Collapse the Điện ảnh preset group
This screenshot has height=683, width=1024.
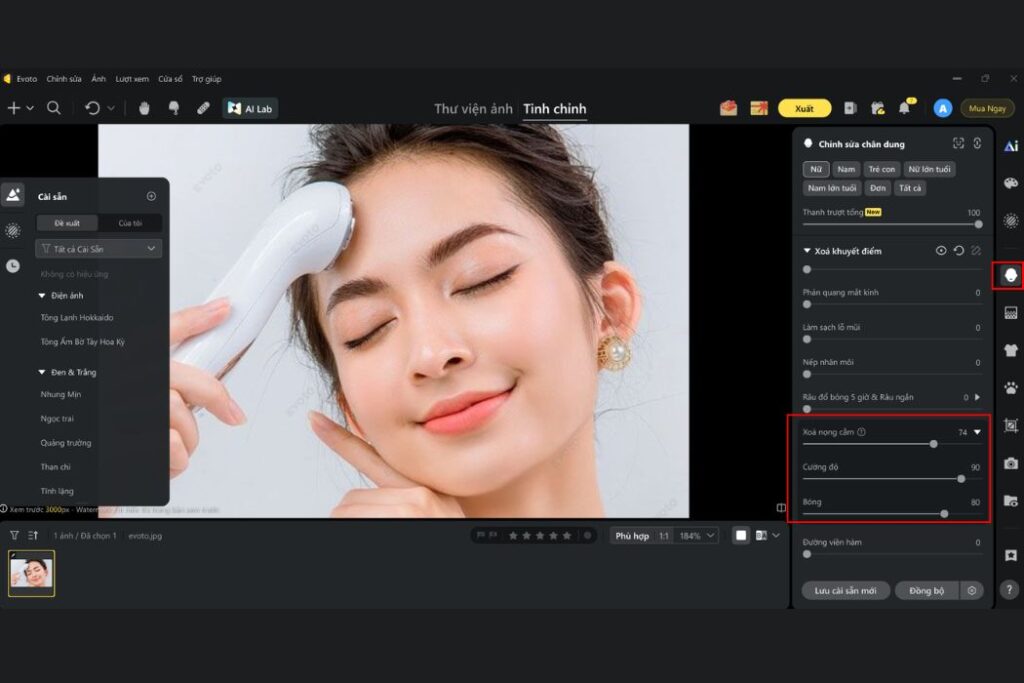pos(42,296)
